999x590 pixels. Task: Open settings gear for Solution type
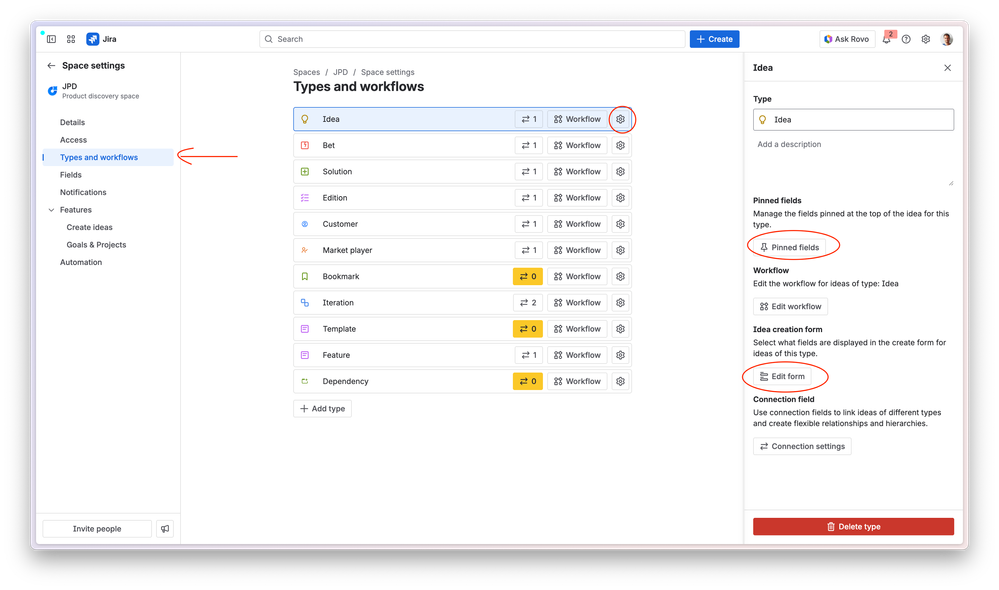621,171
